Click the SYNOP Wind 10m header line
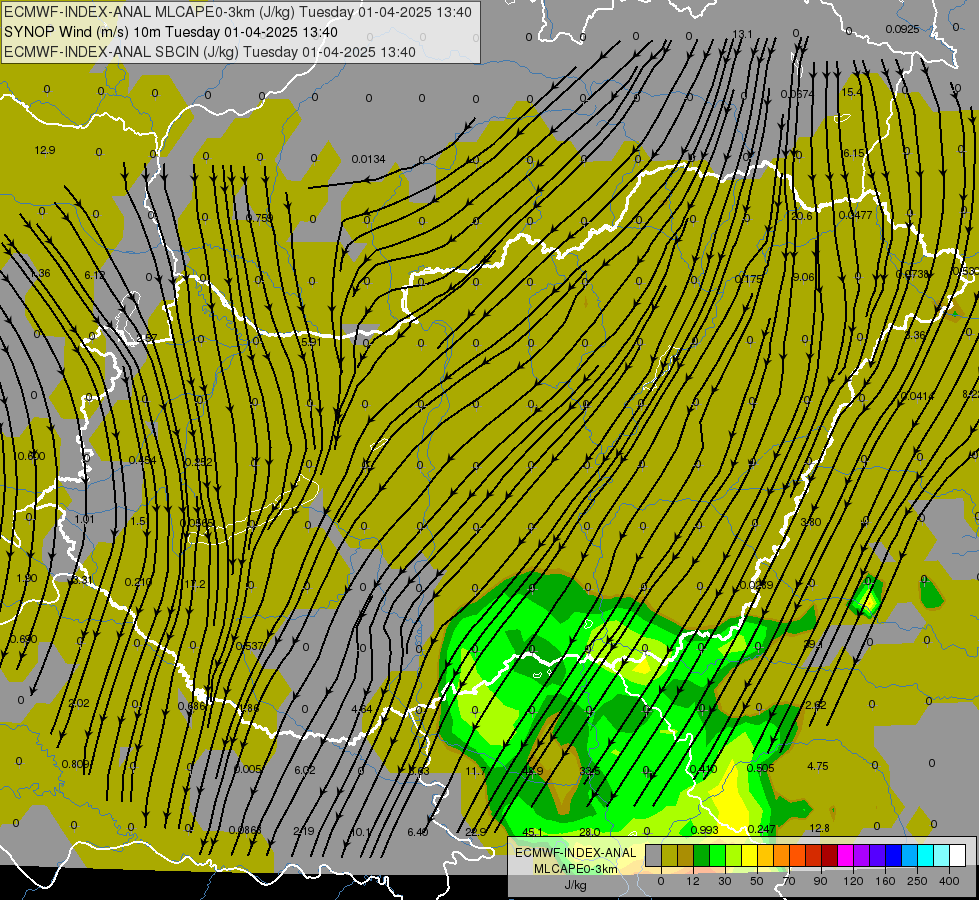The height and width of the screenshot is (900, 979). coord(170,32)
